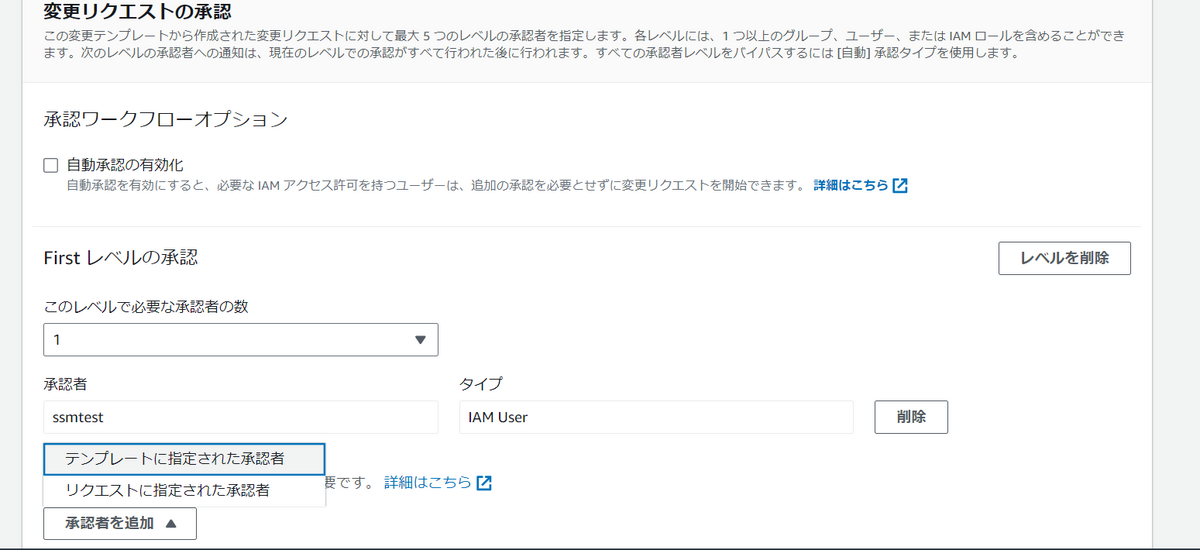Click the 変更リクエストの承認 title

tap(138, 13)
